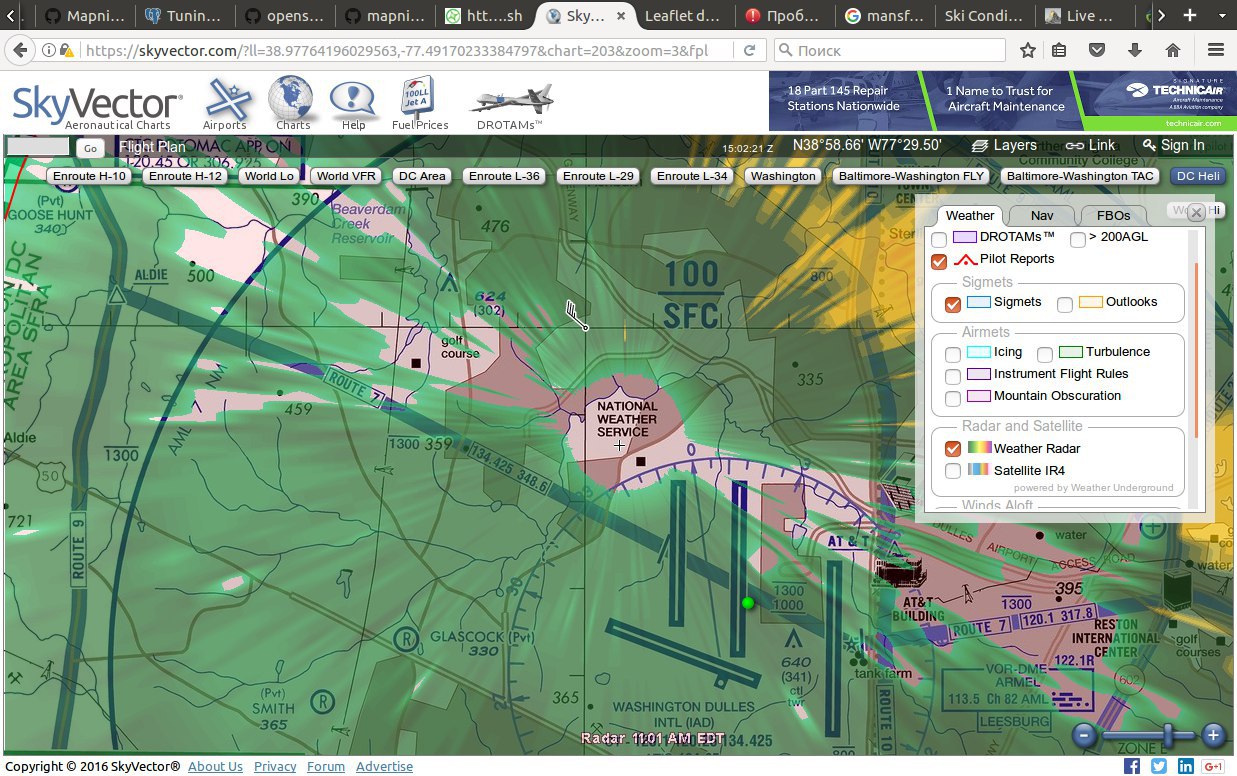Share on Google+ icon

tap(1214, 766)
